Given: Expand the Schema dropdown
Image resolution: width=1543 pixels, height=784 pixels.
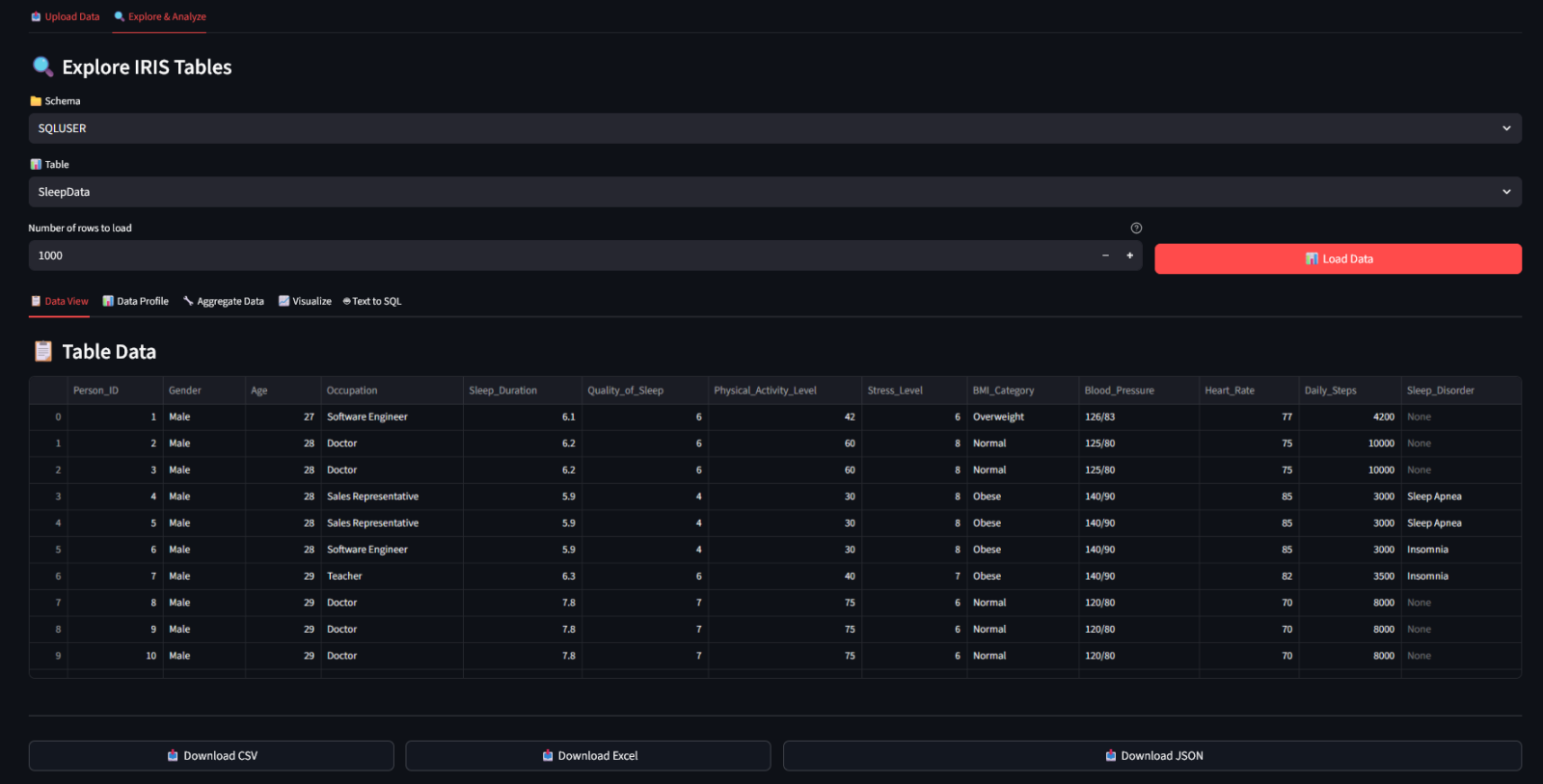Looking at the screenshot, I should [x=774, y=128].
